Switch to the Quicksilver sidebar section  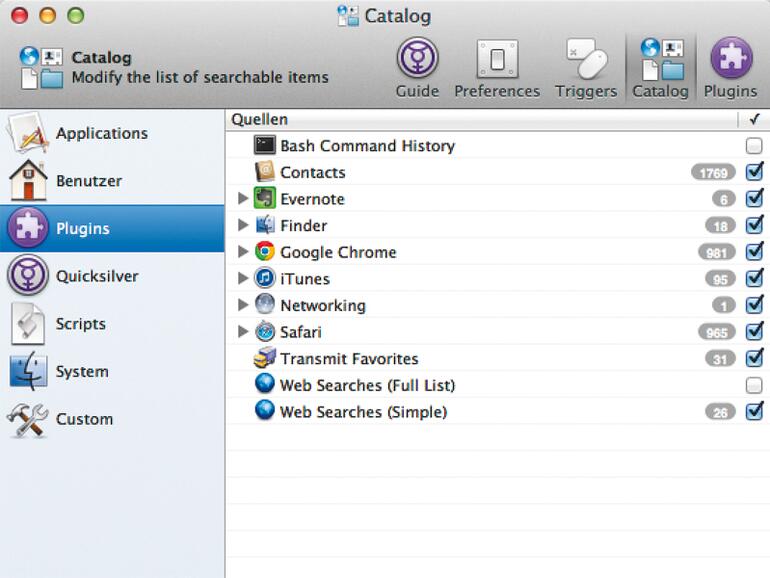tap(97, 276)
